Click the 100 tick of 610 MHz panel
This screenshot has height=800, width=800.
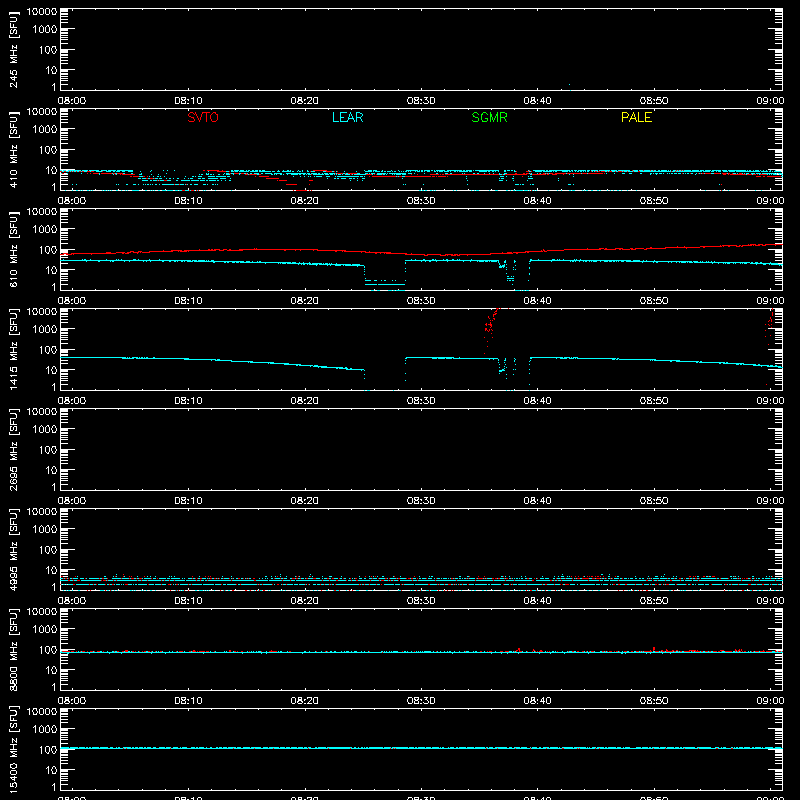tap(48, 250)
